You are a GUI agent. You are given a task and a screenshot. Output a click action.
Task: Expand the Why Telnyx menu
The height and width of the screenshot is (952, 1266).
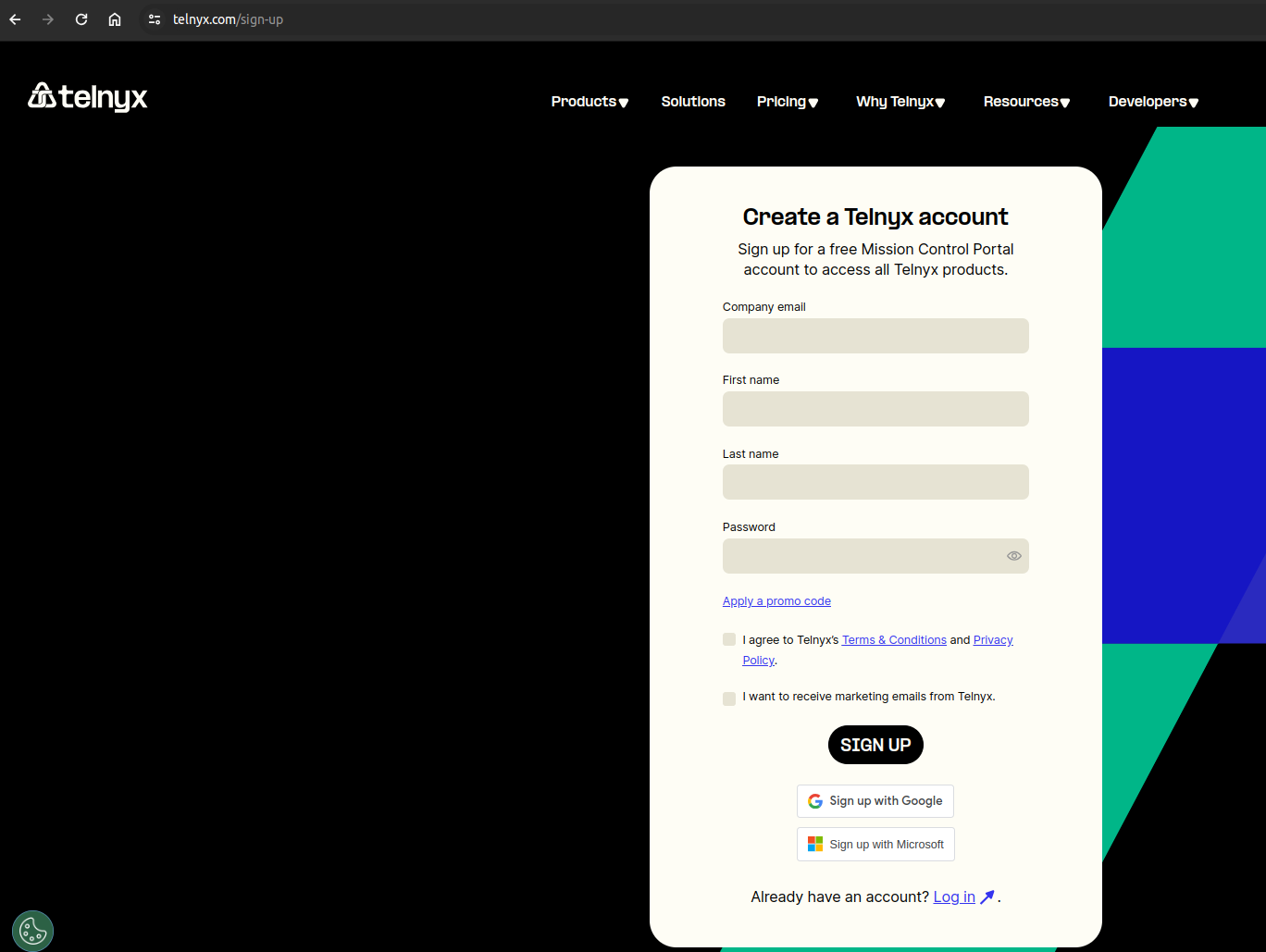[x=900, y=102]
